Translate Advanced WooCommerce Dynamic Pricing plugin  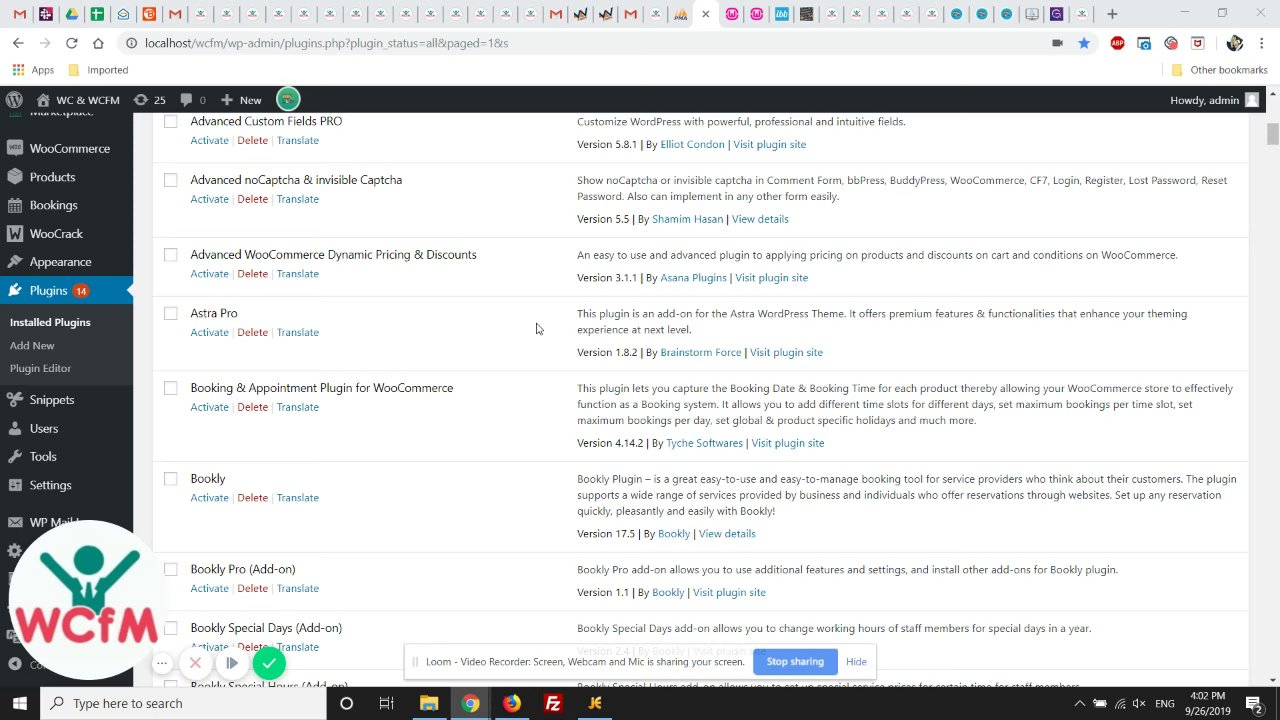(298, 274)
